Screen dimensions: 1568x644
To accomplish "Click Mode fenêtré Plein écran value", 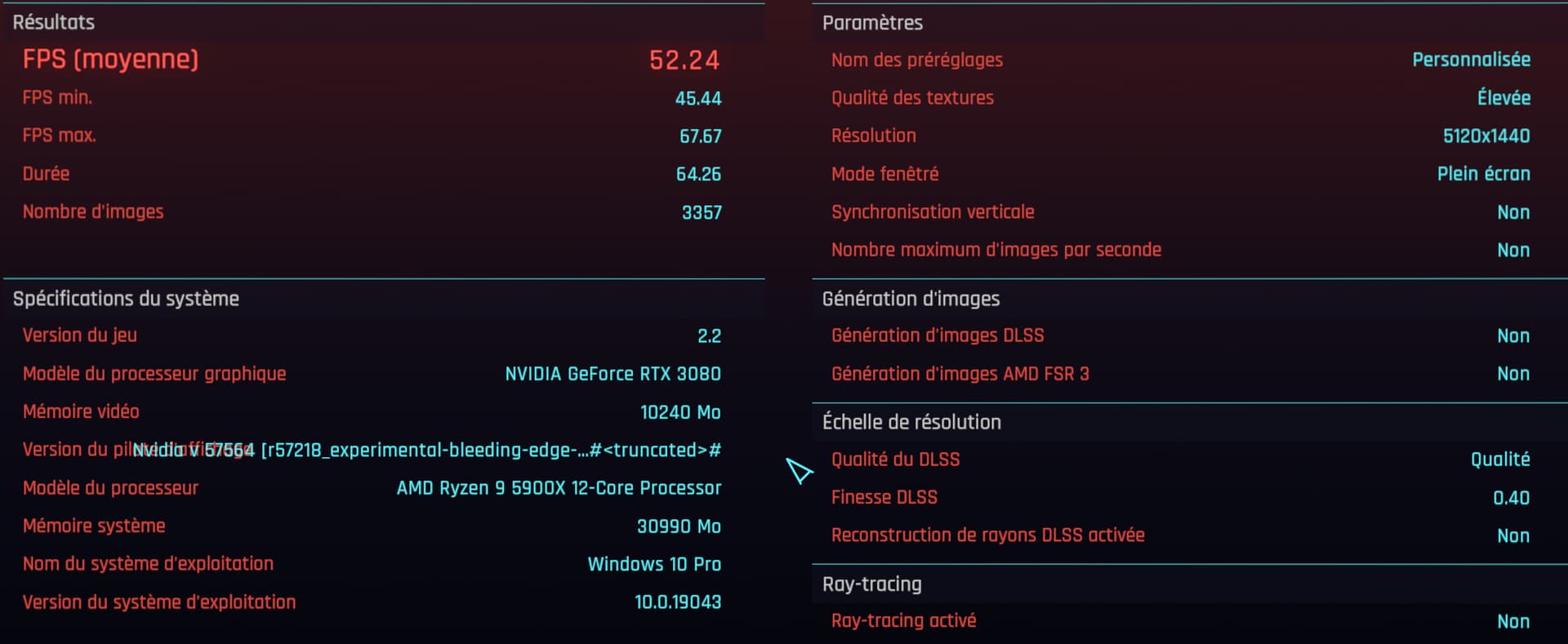I will coord(1483,173).
